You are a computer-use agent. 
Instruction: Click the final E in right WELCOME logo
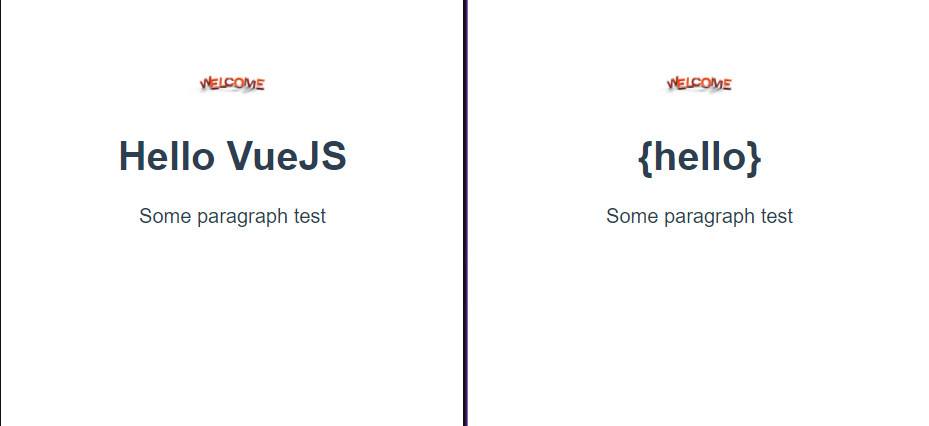726,85
